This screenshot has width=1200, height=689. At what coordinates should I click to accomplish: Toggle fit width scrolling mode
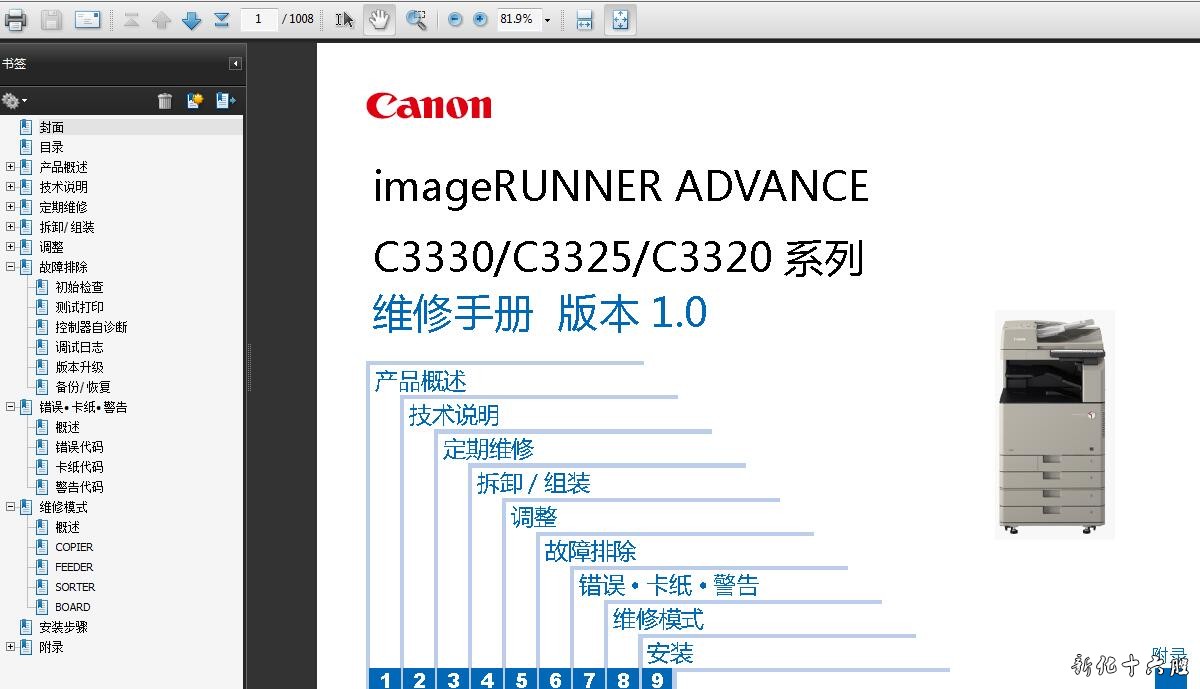(585, 20)
